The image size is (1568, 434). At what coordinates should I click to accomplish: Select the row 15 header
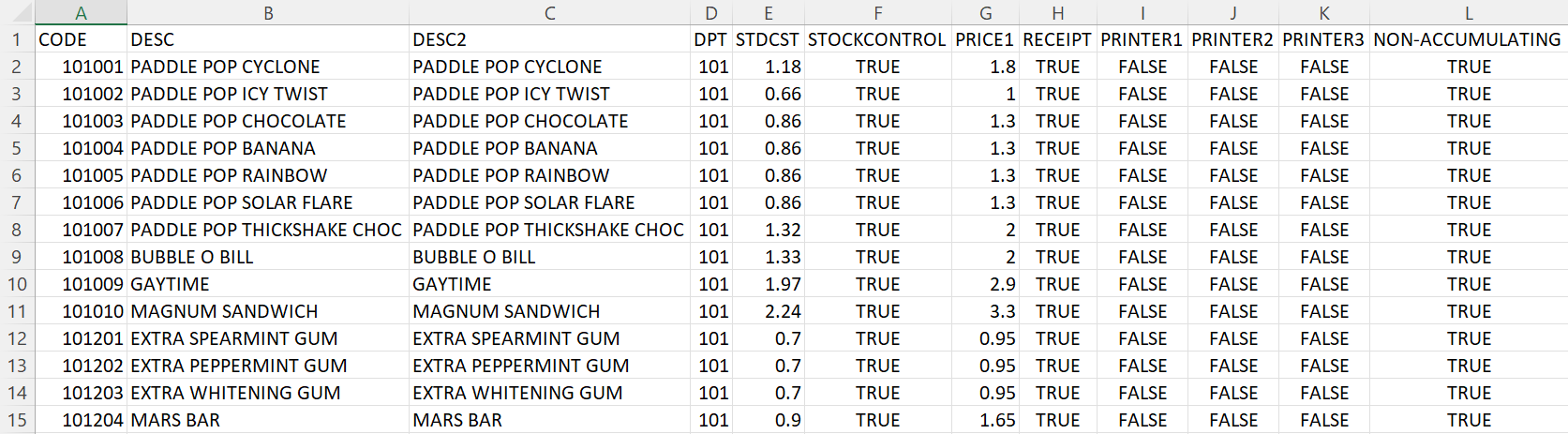(x=17, y=420)
